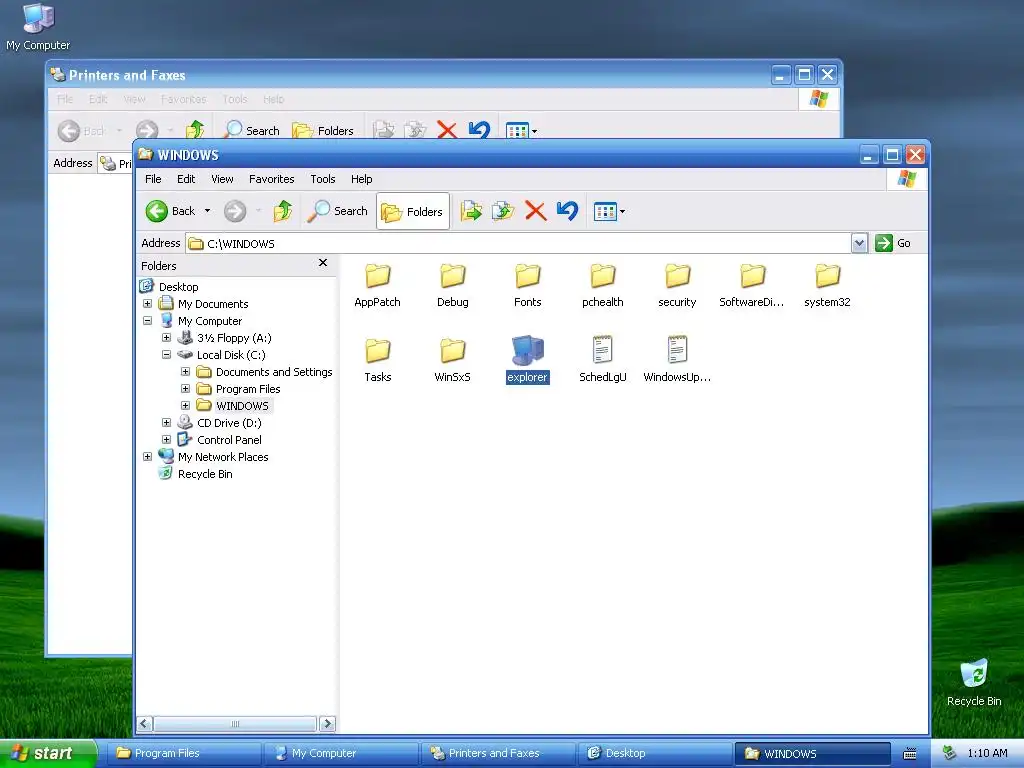Image resolution: width=1024 pixels, height=768 pixels.
Task: Expand CD Drive (D:) tree node
Action: pyautogui.click(x=167, y=423)
